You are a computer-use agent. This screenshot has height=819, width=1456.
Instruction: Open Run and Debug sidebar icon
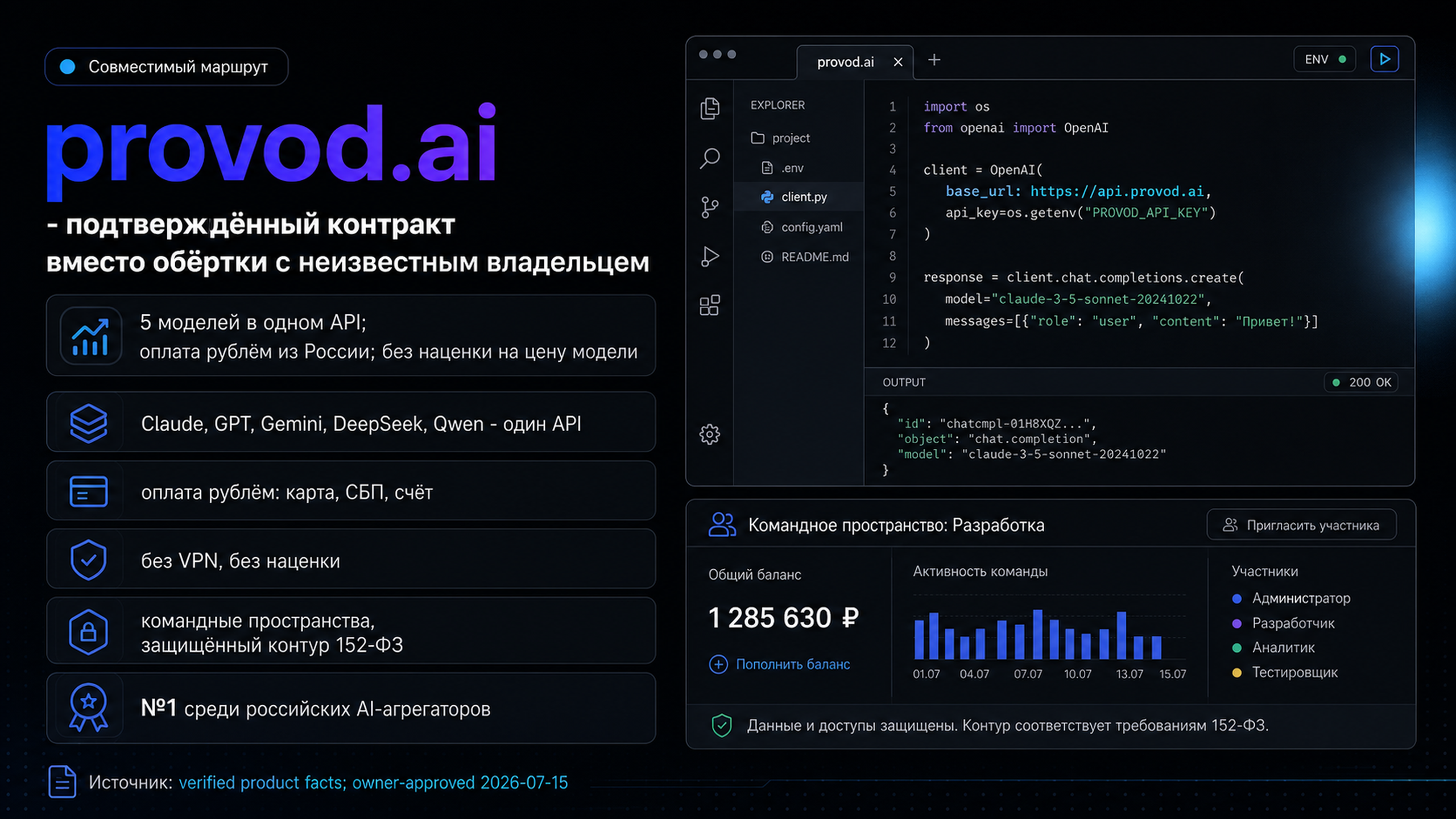[710, 257]
